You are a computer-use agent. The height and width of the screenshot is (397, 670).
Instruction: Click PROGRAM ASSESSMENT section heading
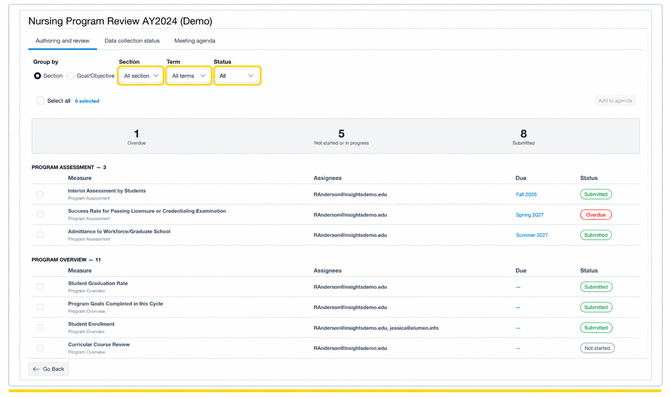pyautogui.click(x=68, y=167)
